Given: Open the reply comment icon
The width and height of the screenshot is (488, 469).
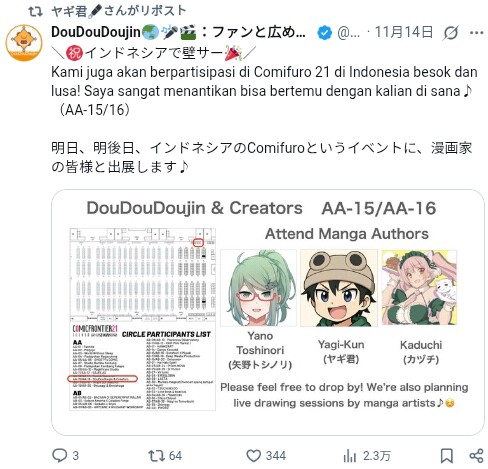Looking at the screenshot, I should coord(60,455).
